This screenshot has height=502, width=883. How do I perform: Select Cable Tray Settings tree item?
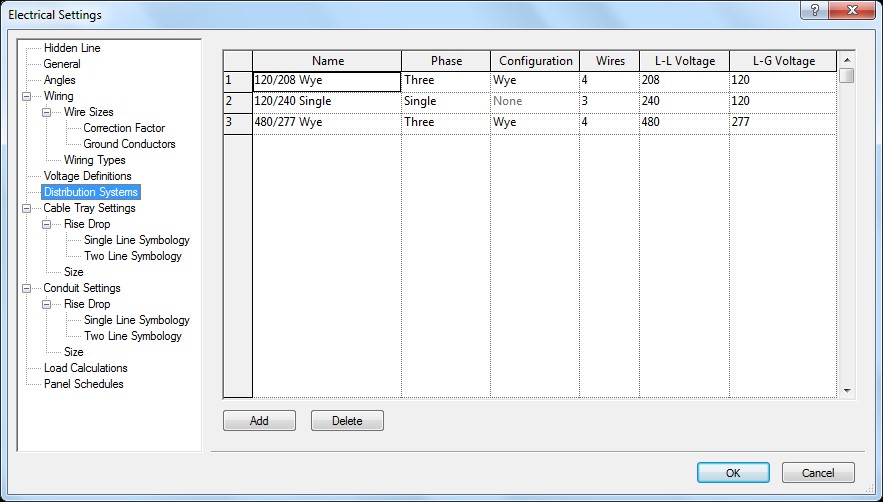90,208
